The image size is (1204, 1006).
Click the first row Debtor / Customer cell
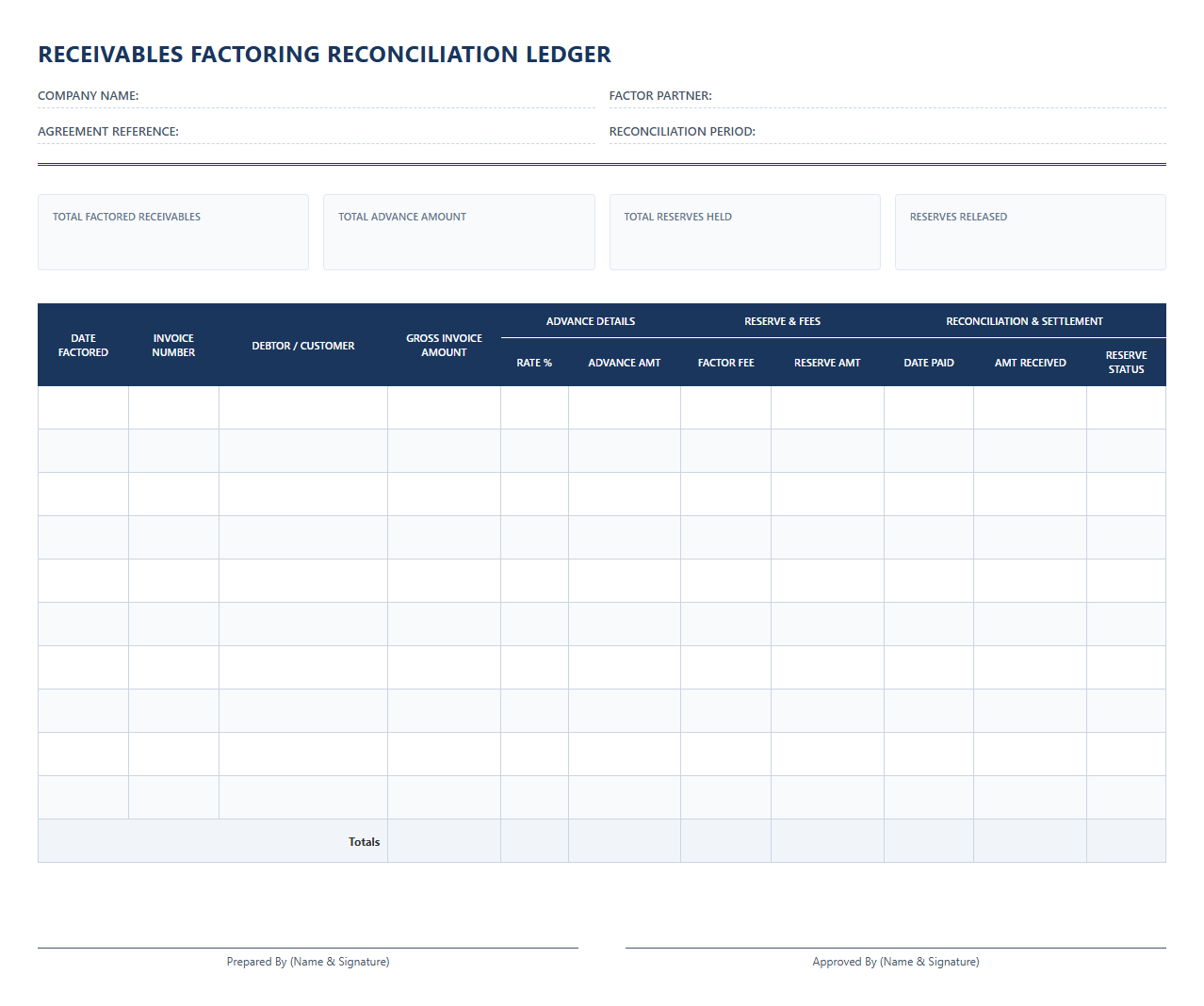click(x=303, y=408)
